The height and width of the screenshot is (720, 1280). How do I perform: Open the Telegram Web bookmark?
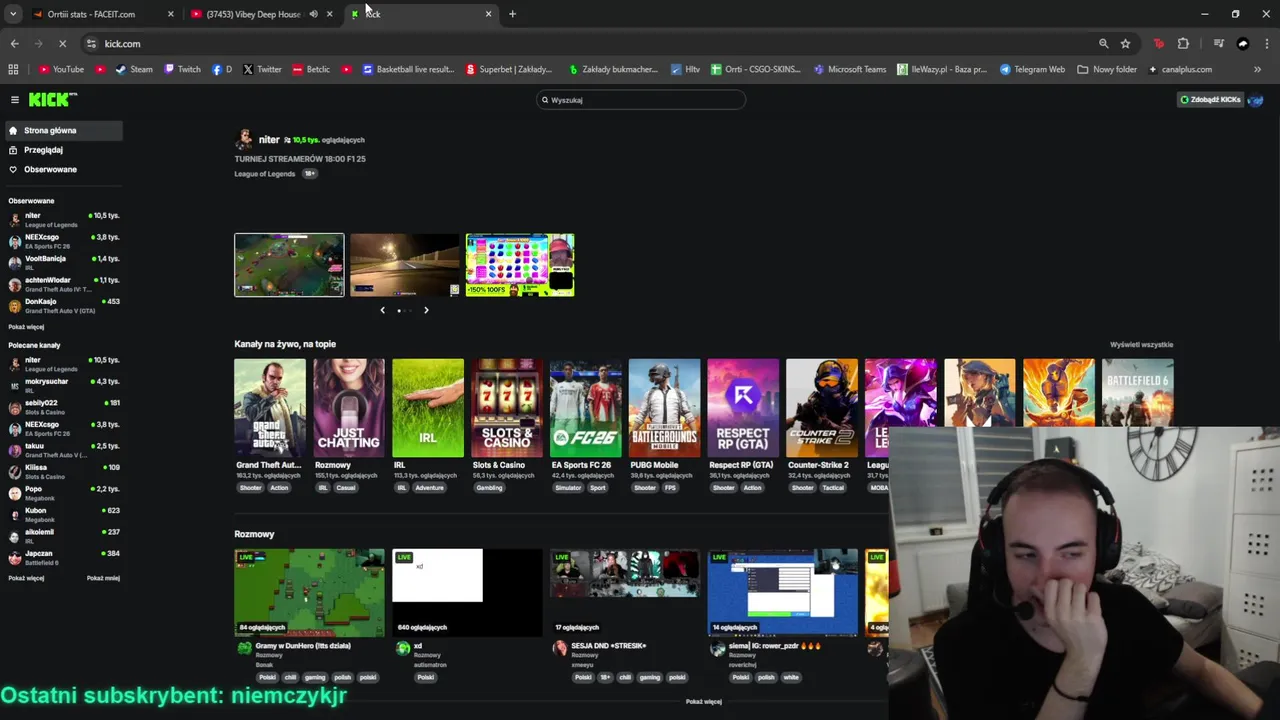click(1032, 70)
